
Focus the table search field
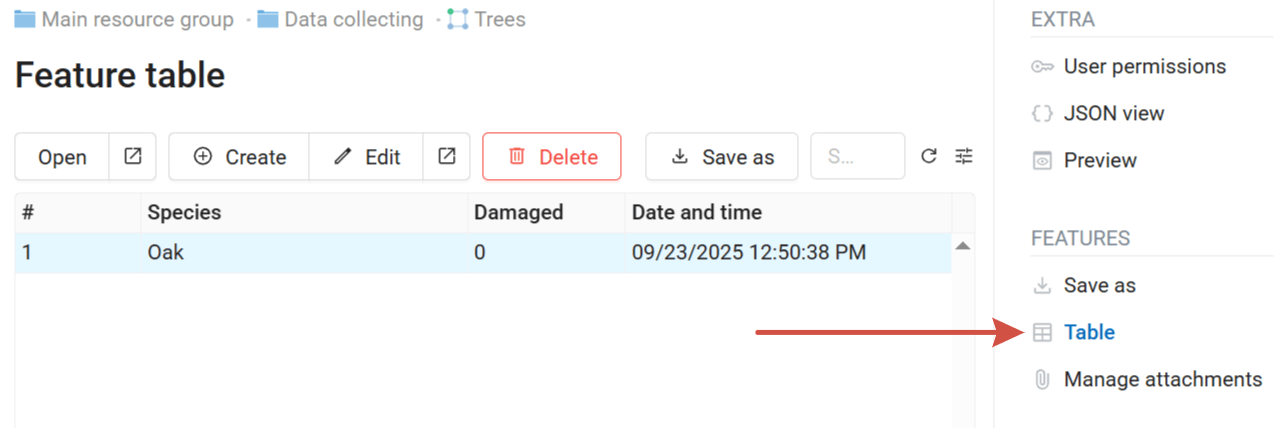(x=856, y=157)
